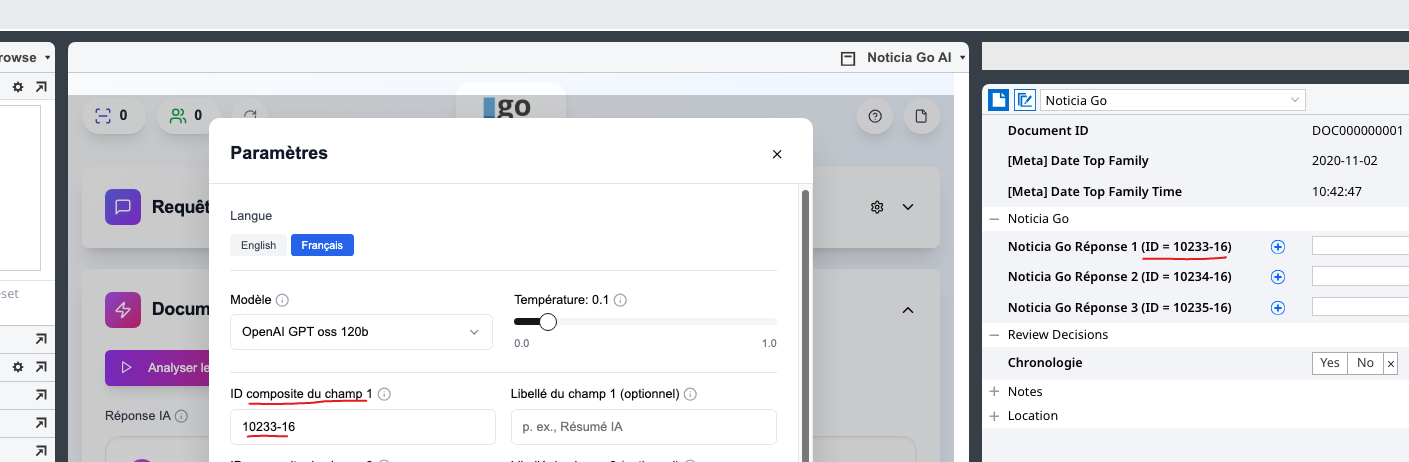Click plus icon for Noticia Go Réponse 1

pyautogui.click(x=1277, y=246)
